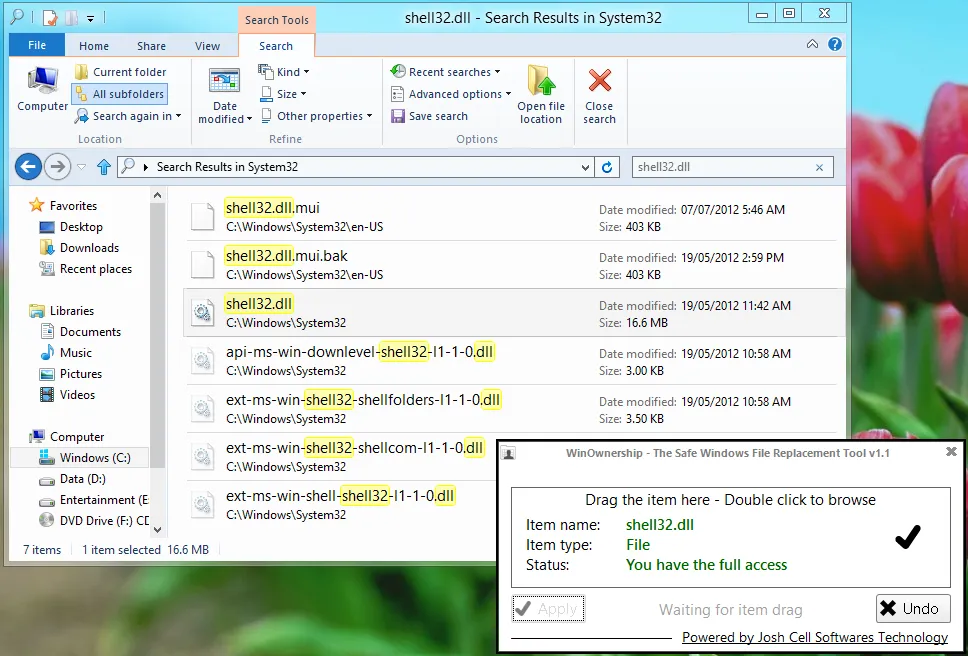Click the Computer search location icon

coord(43,90)
